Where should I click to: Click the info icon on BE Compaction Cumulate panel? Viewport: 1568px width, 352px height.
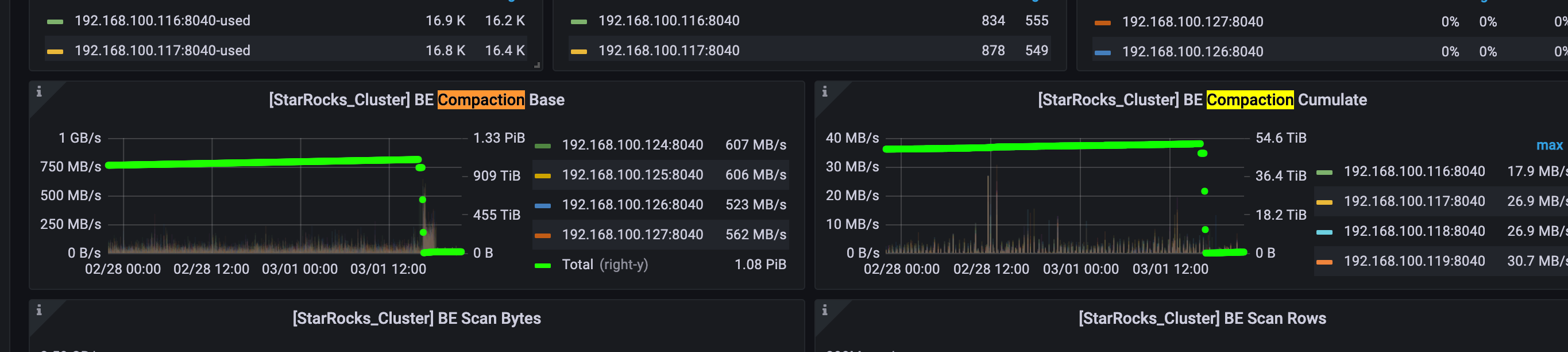(x=825, y=91)
